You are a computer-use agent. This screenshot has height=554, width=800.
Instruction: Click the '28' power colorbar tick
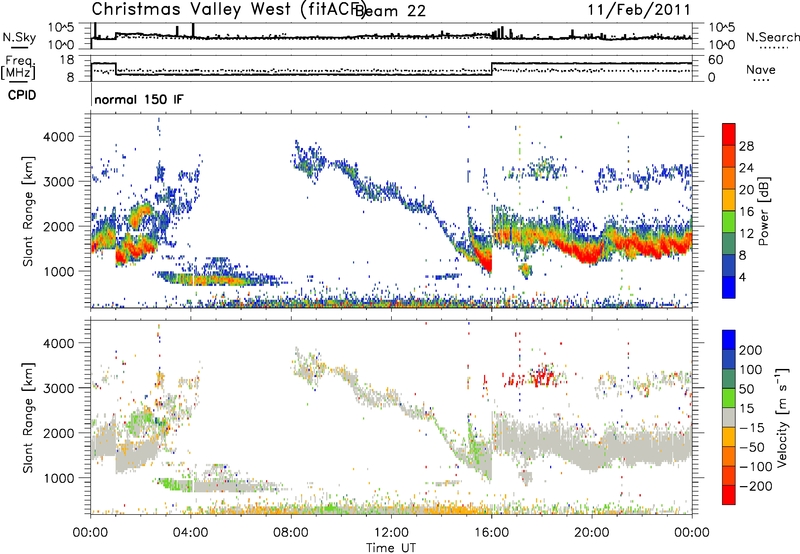click(746, 146)
